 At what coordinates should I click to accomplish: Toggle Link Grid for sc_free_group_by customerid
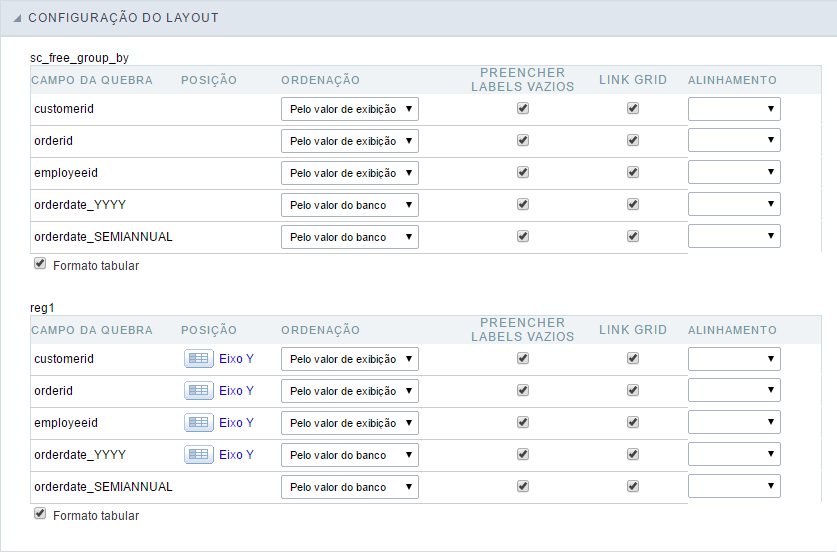(633, 108)
